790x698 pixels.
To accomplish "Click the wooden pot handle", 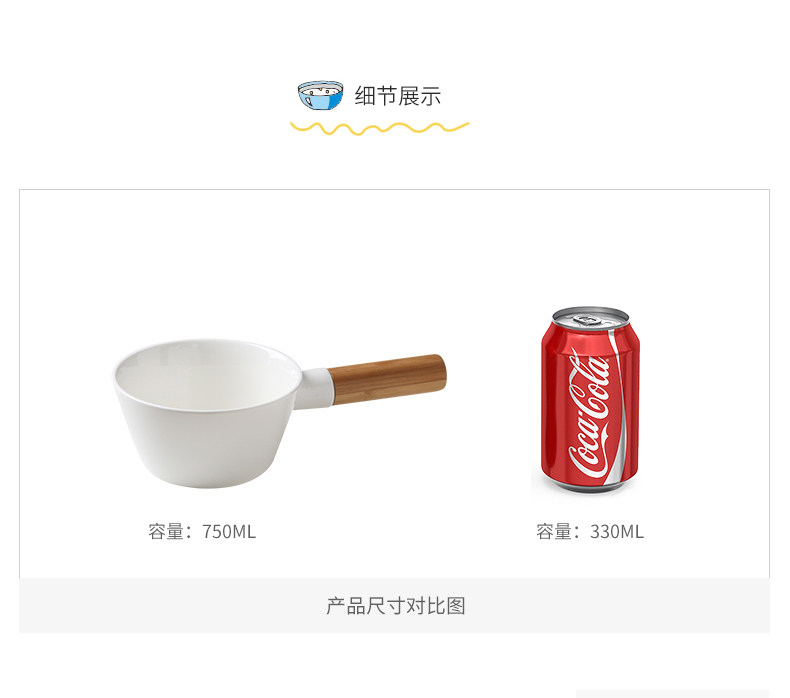I will tap(387, 378).
